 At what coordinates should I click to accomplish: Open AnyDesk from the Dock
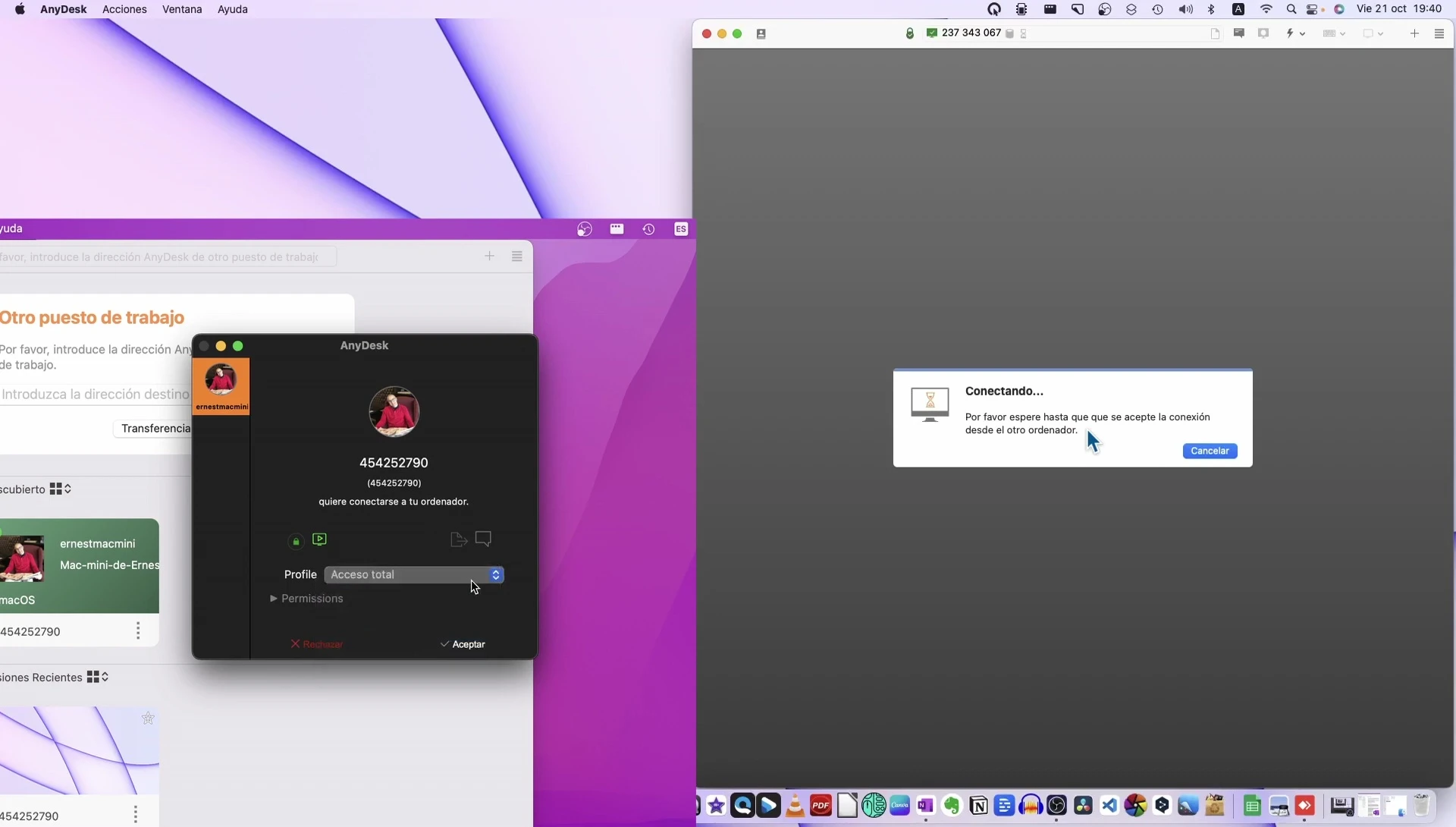pos(1304,805)
